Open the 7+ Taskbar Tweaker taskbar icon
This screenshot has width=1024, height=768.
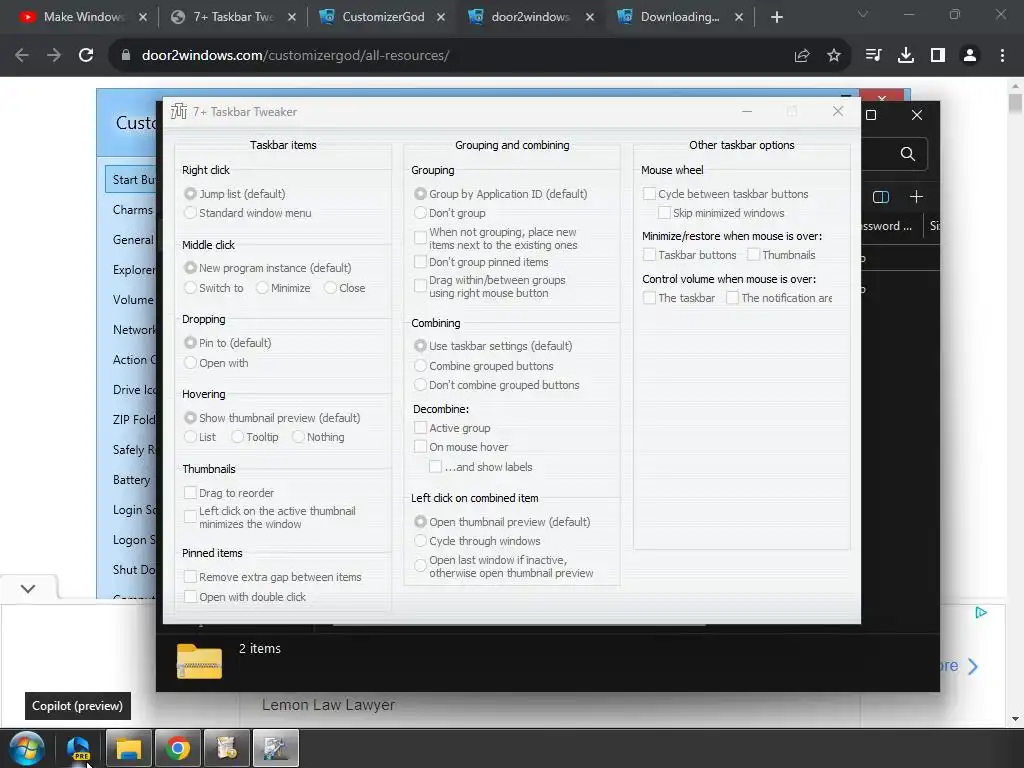pos(276,748)
